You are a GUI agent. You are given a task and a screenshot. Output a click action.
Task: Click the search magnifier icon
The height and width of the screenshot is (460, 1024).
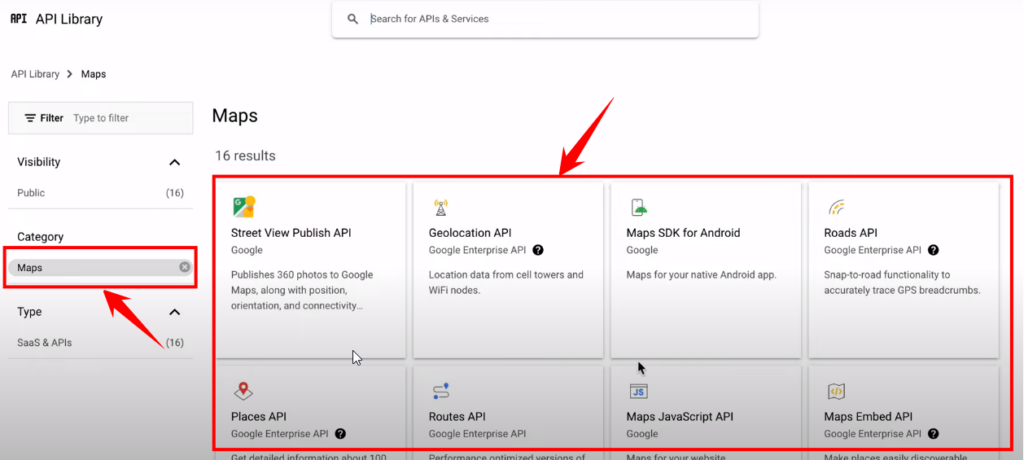pos(353,19)
